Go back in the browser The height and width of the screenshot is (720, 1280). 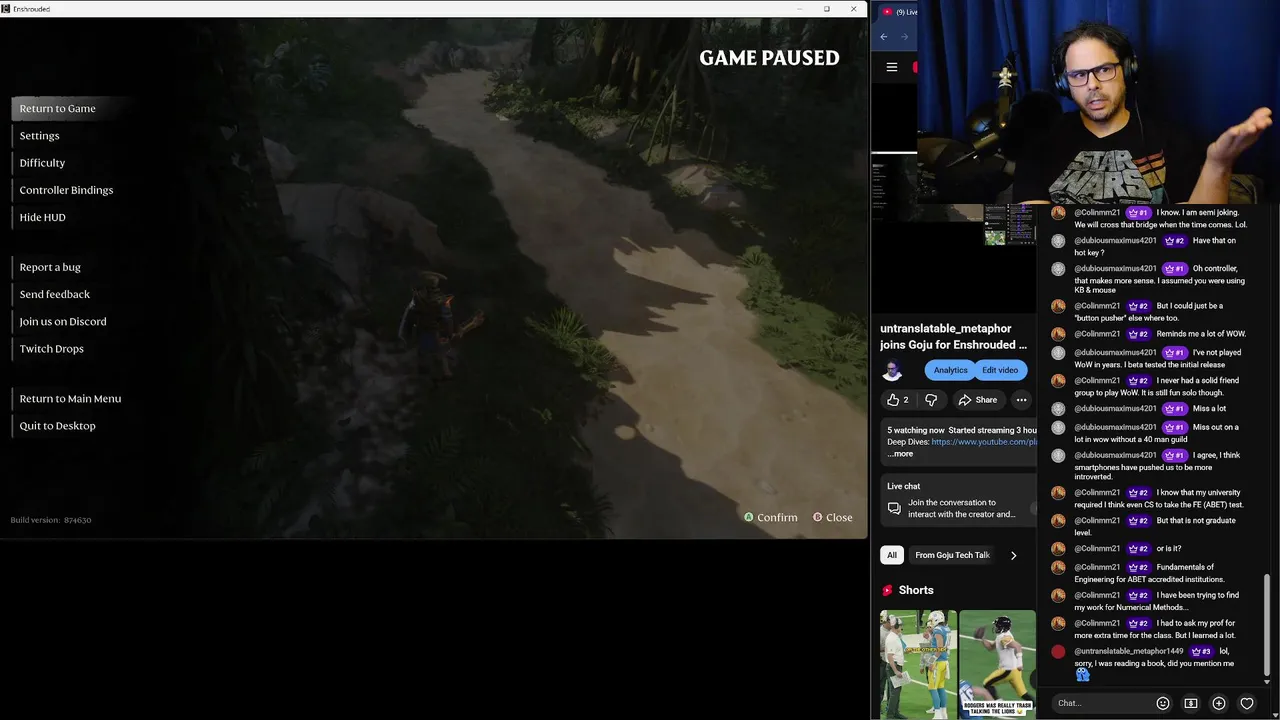(x=883, y=37)
